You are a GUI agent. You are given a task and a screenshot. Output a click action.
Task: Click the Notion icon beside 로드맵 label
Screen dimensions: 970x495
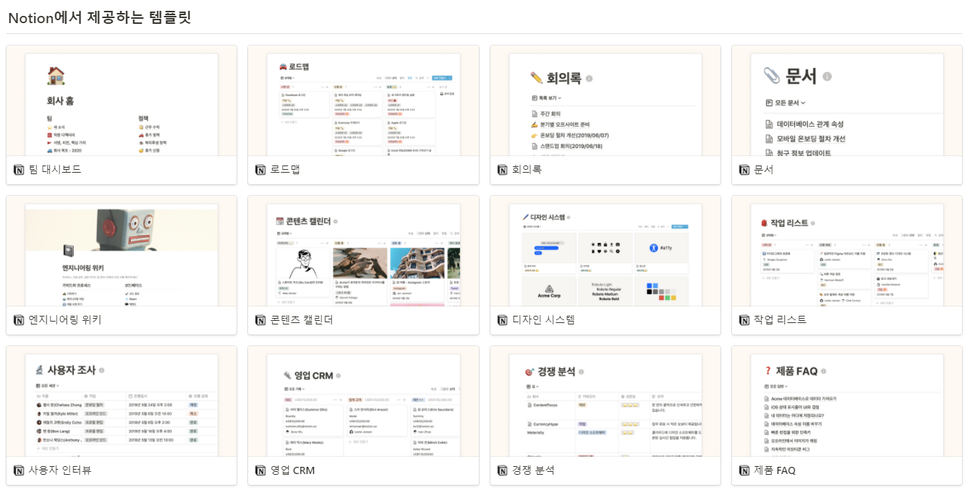260,170
